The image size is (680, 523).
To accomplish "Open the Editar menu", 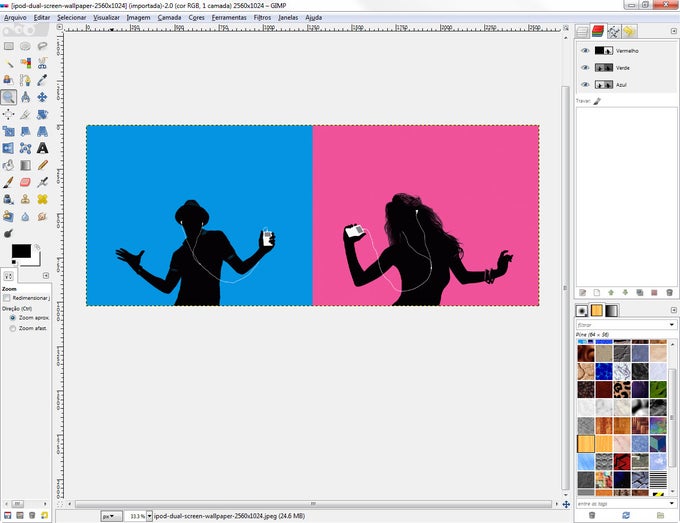I will 42,18.
